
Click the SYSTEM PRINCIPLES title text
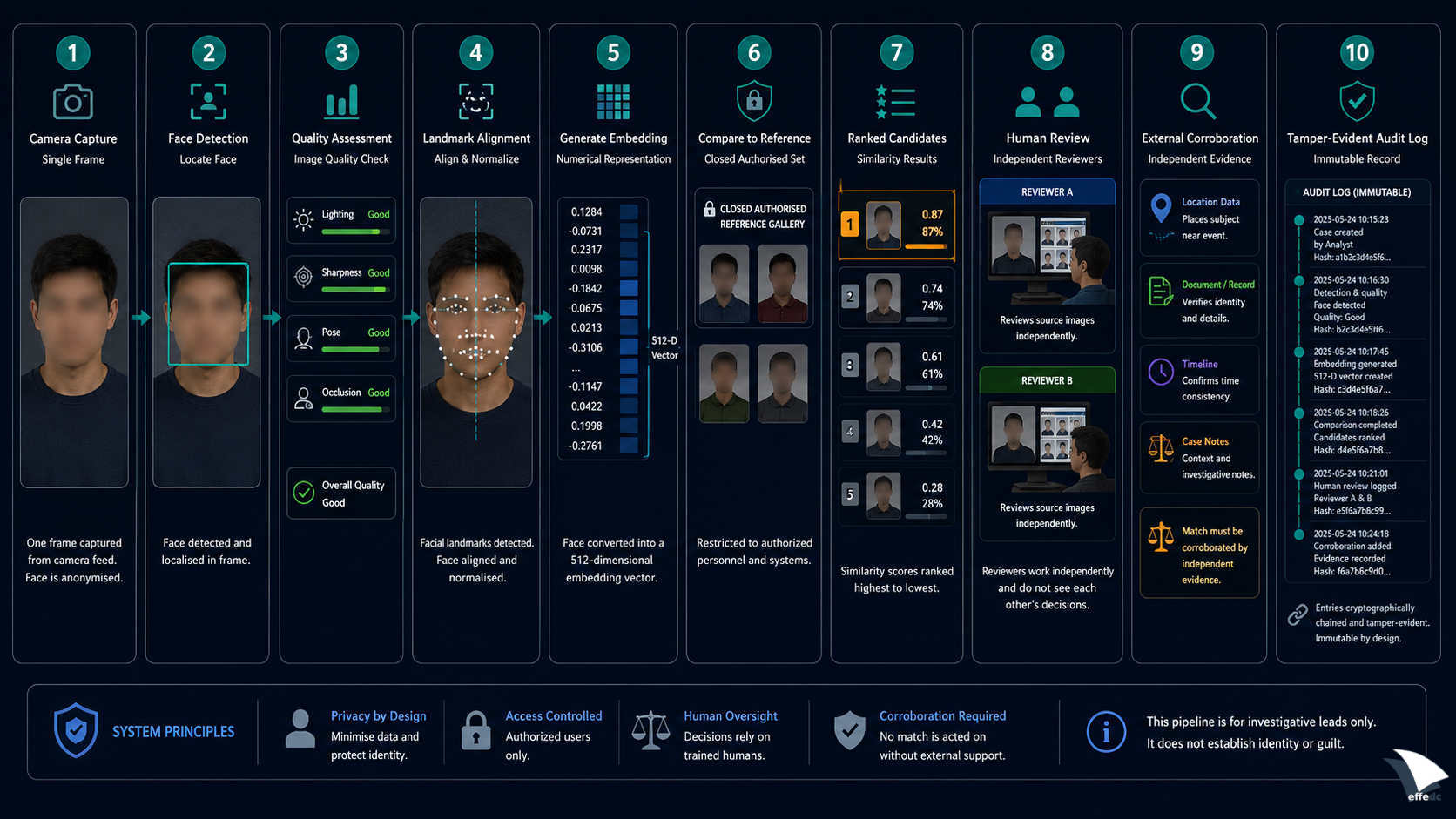point(173,732)
